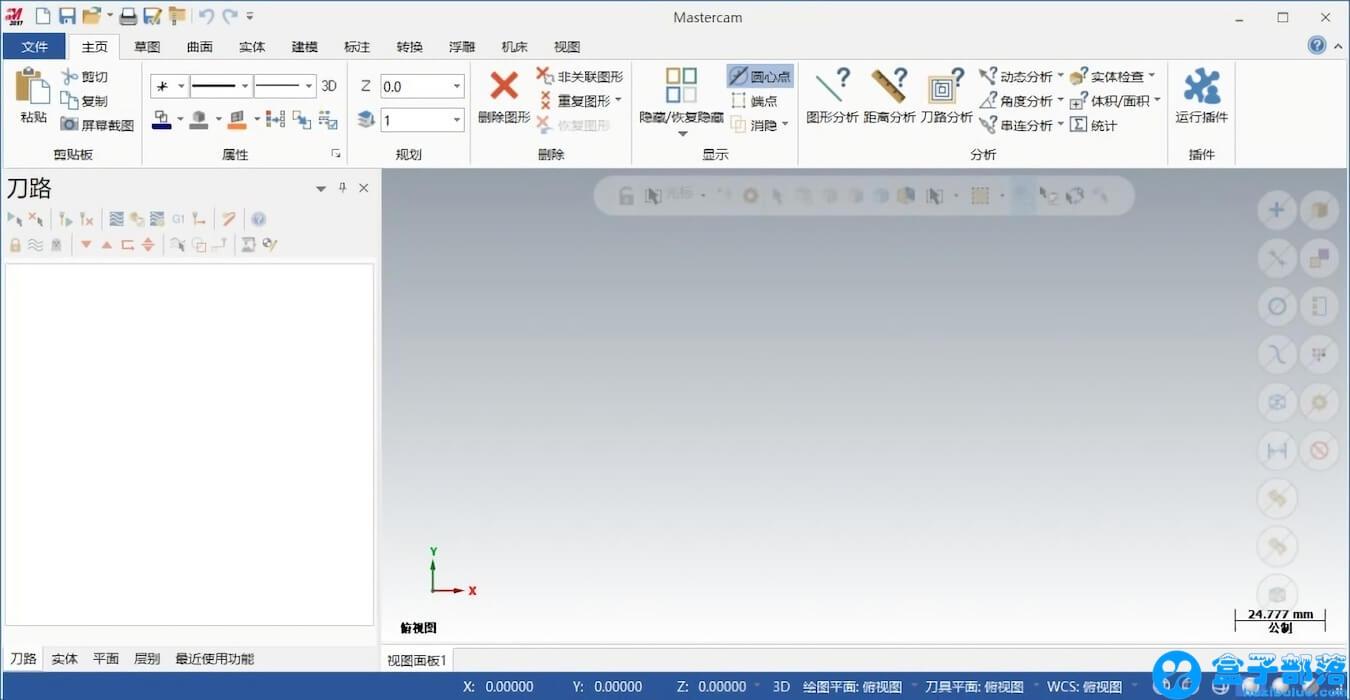
Task: Toggle the 3D construction mode in ribbon
Action: coord(329,86)
